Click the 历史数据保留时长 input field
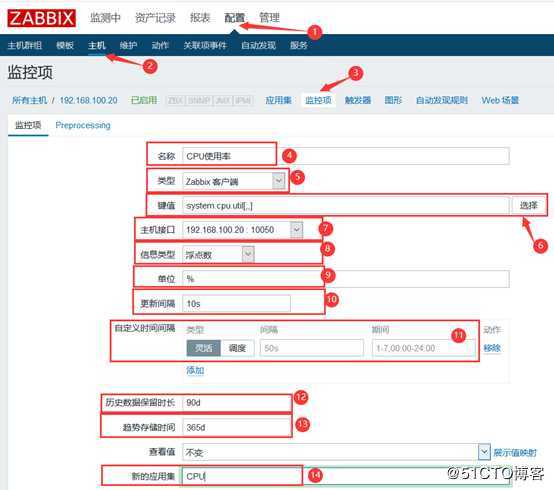Viewport: 554px width, 490px height. point(237,403)
